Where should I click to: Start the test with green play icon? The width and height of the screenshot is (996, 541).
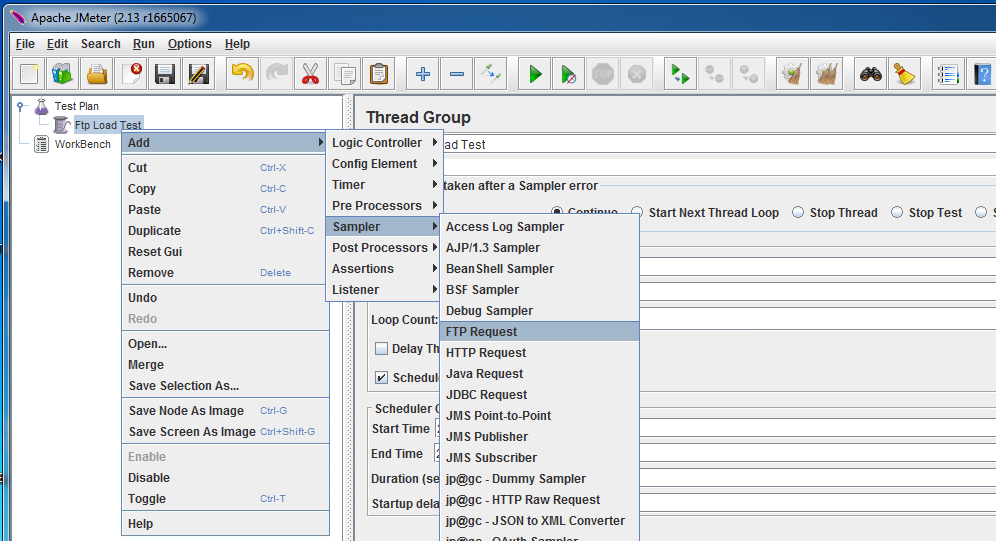pyautogui.click(x=535, y=74)
